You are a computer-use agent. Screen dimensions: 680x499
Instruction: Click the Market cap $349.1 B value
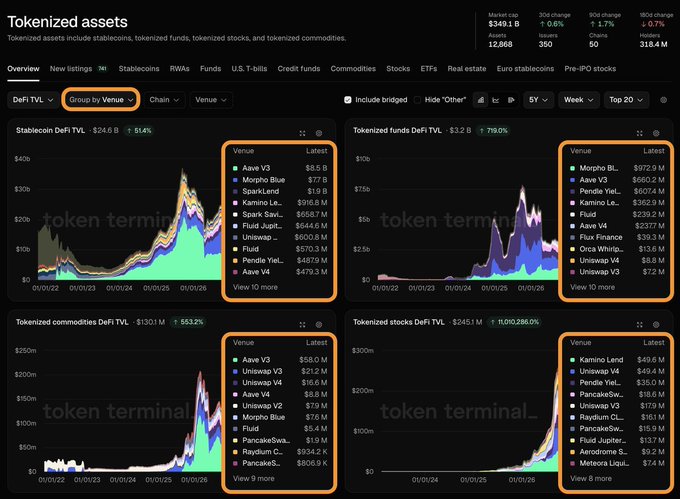click(504, 24)
